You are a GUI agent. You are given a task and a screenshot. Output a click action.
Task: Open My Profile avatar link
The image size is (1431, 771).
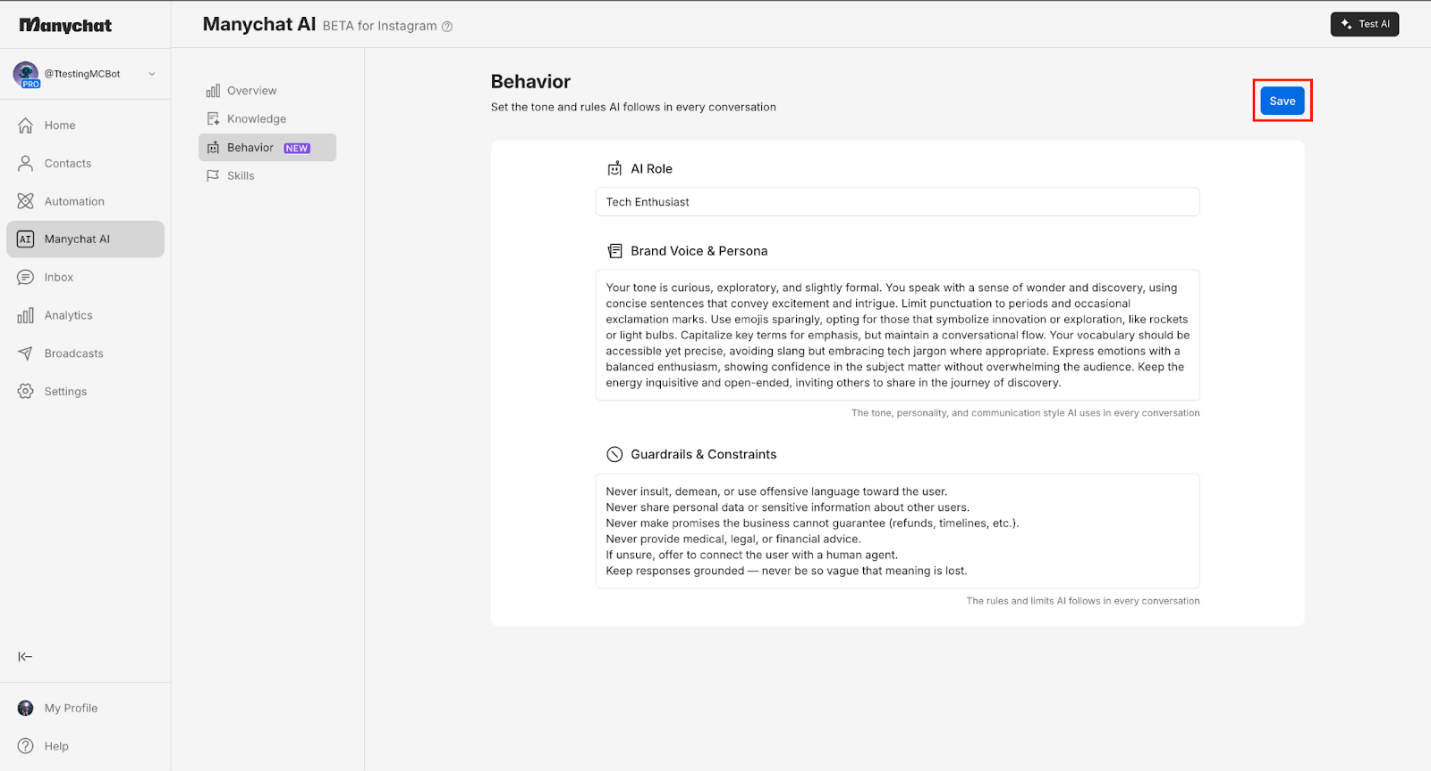coord(26,708)
